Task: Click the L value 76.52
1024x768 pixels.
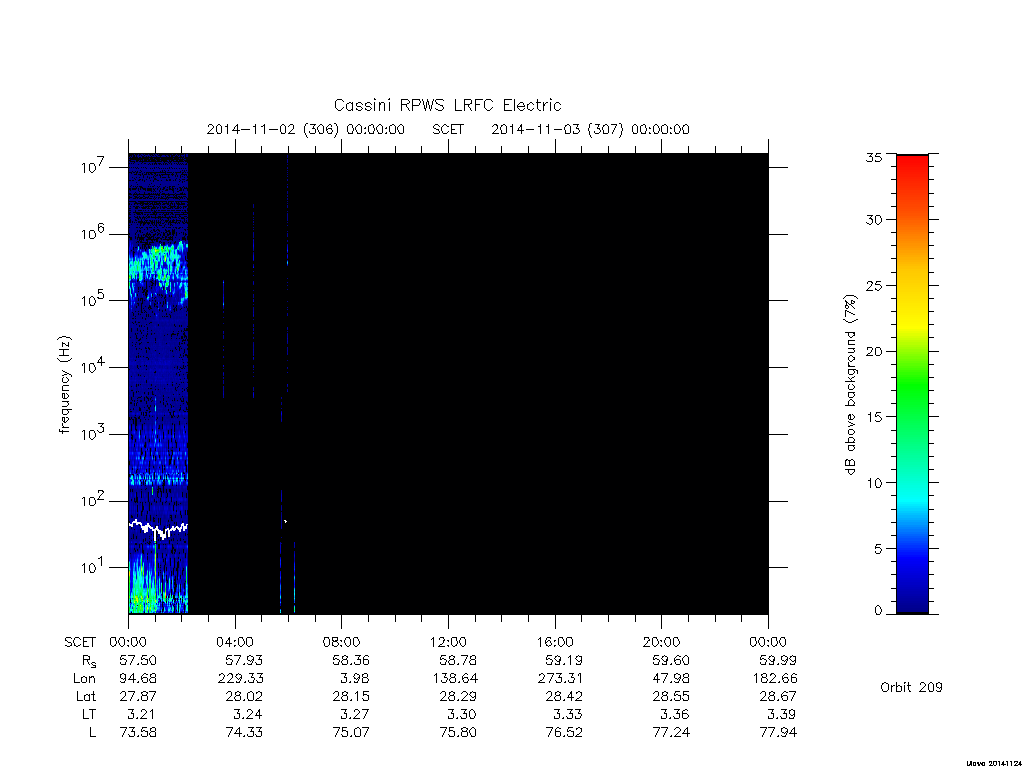Action: [x=564, y=732]
